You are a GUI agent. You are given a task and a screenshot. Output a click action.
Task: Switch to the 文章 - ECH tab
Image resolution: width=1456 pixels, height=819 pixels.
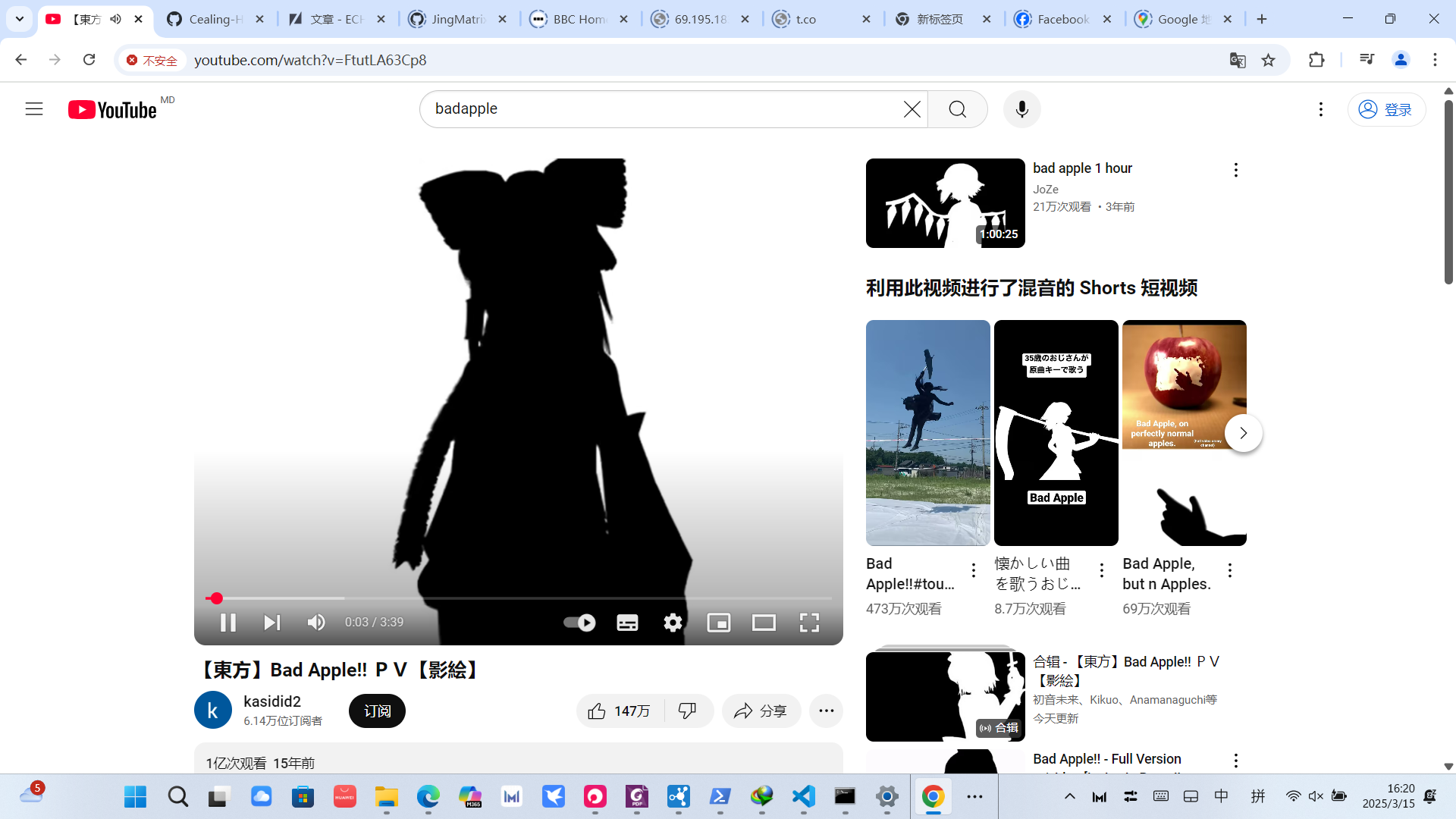[337, 20]
